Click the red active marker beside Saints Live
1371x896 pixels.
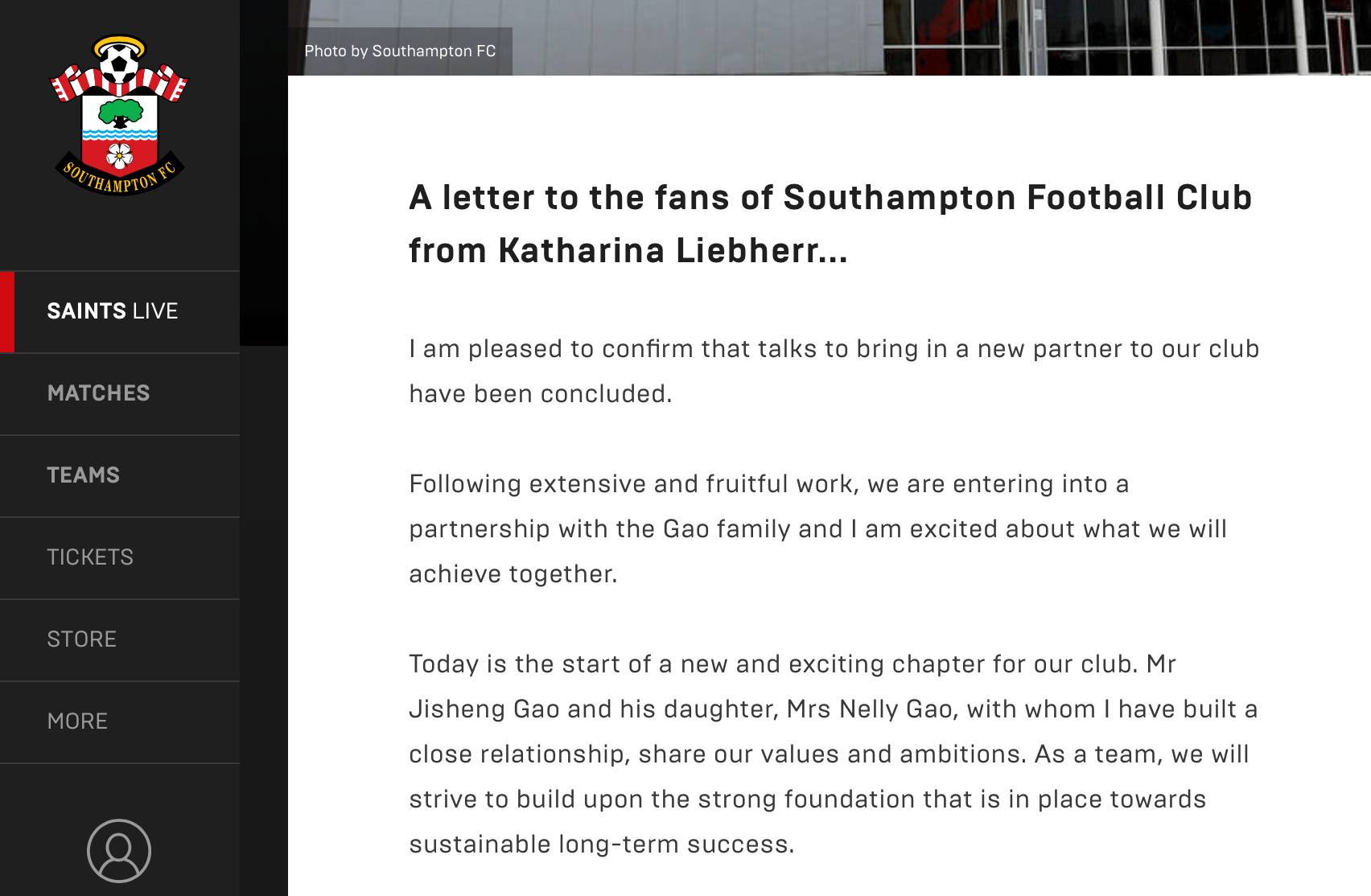(7, 312)
